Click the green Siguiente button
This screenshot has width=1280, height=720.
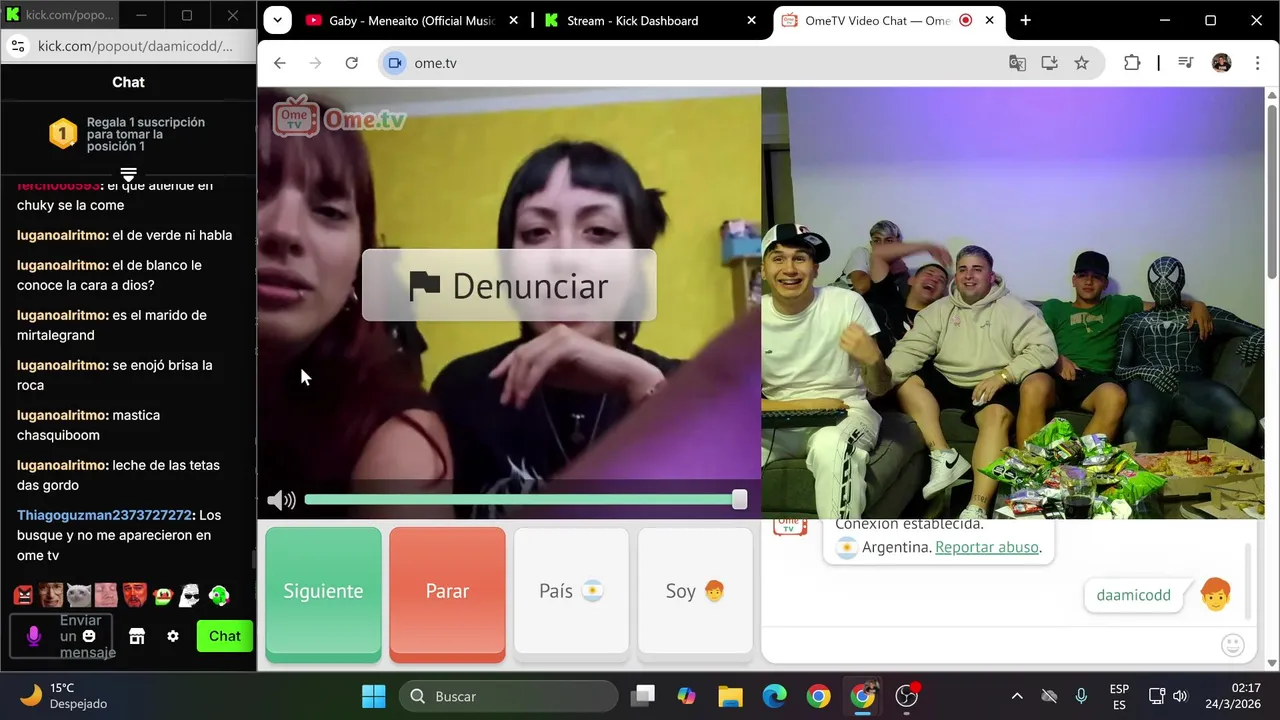323,592
